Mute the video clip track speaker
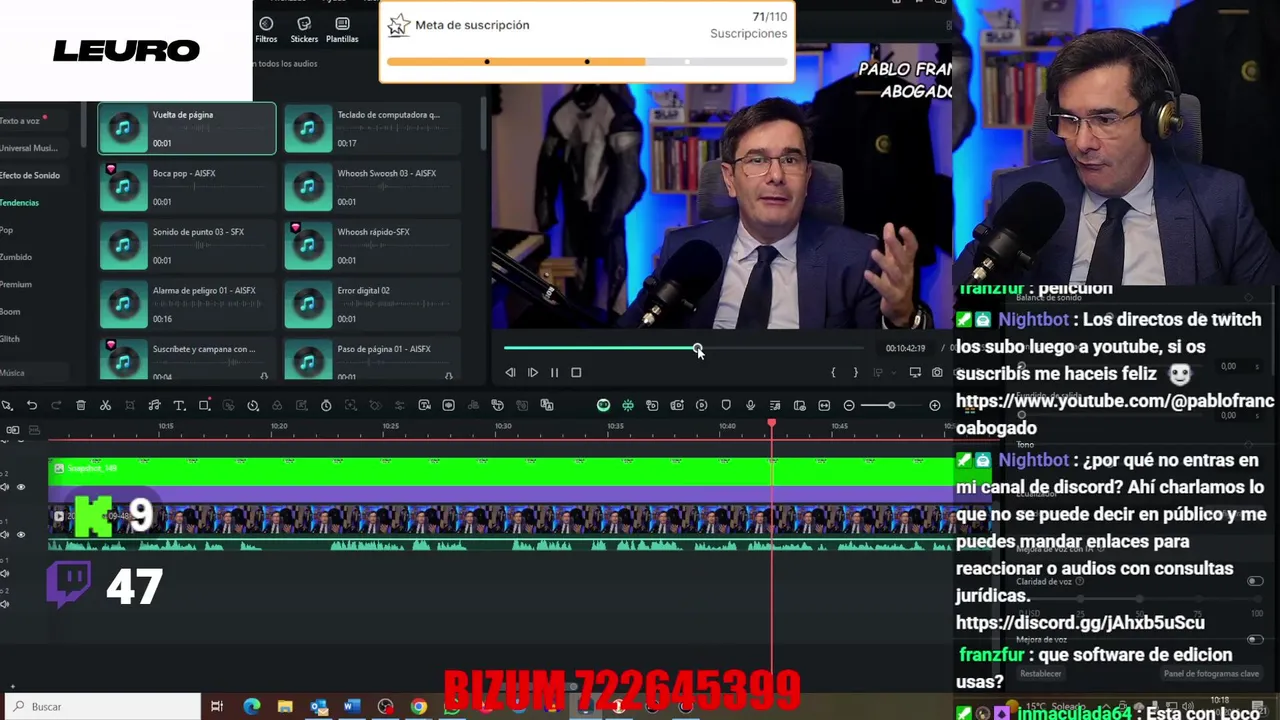The height and width of the screenshot is (720, 1280). pyautogui.click(x=5, y=534)
